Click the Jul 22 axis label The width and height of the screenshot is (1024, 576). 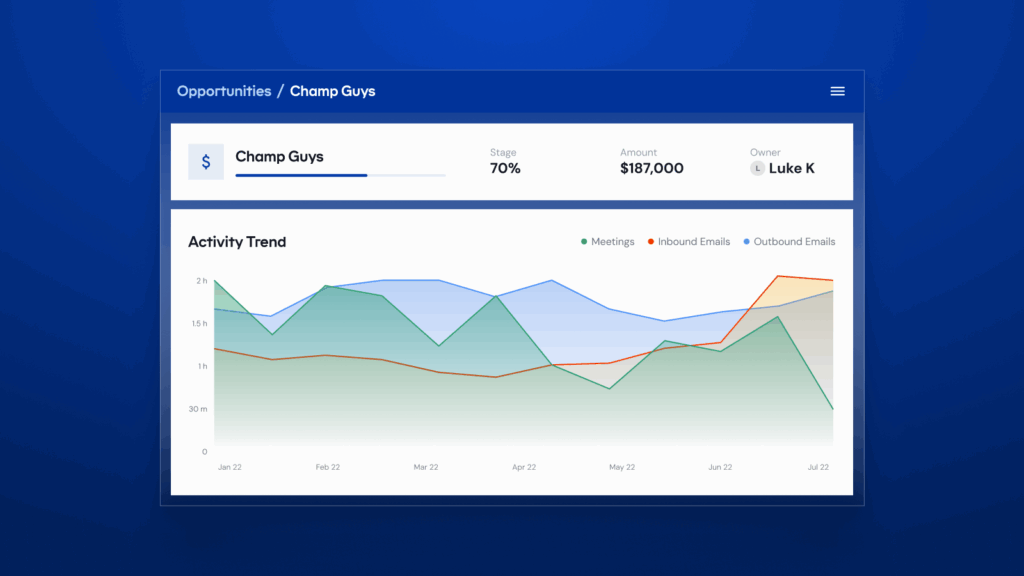click(x=818, y=466)
